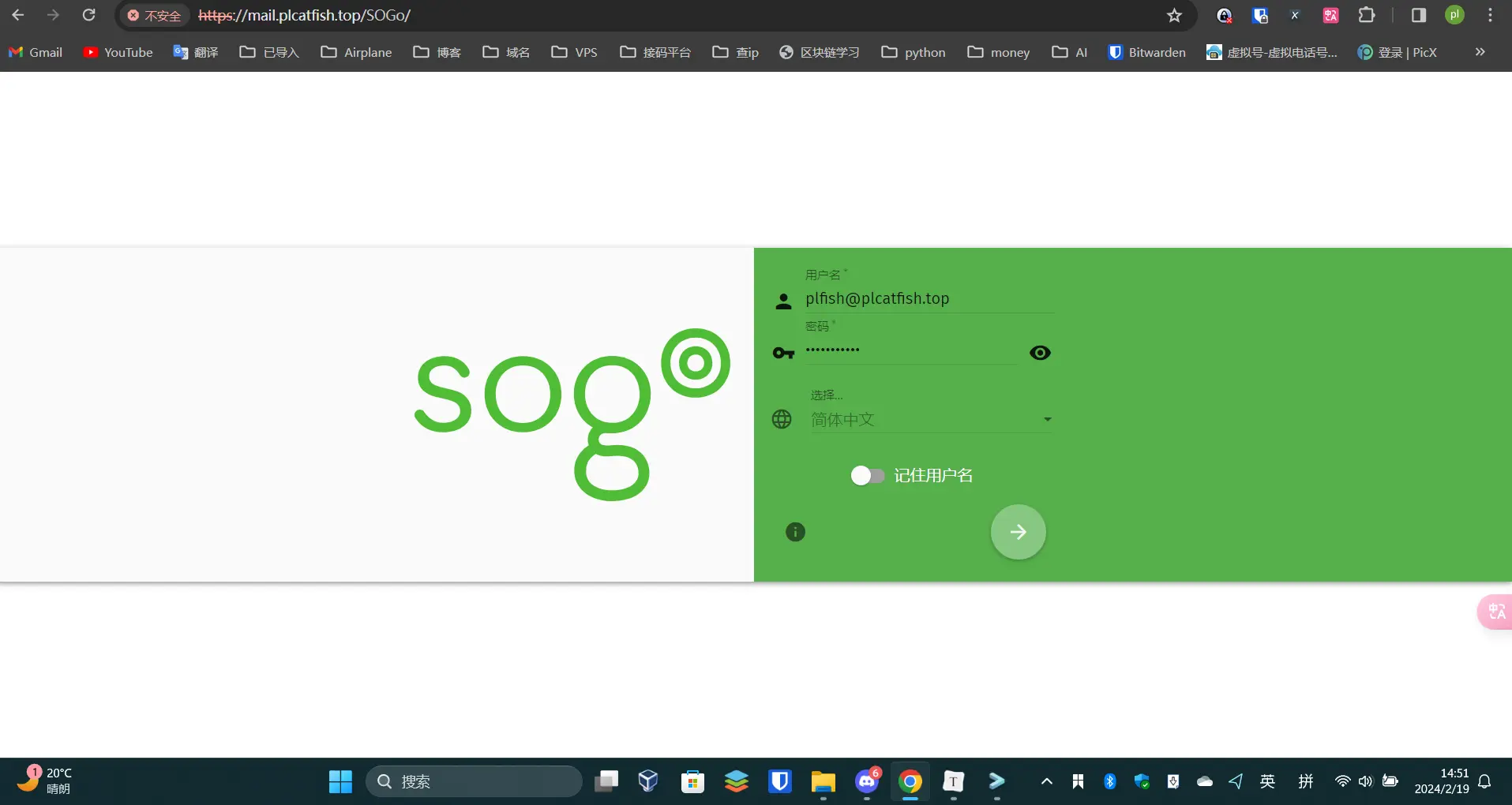This screenshot has height=805, width=1512.
Task: Open the python bookmark folder
Action: pyautogui.click(x=914, y=52)
